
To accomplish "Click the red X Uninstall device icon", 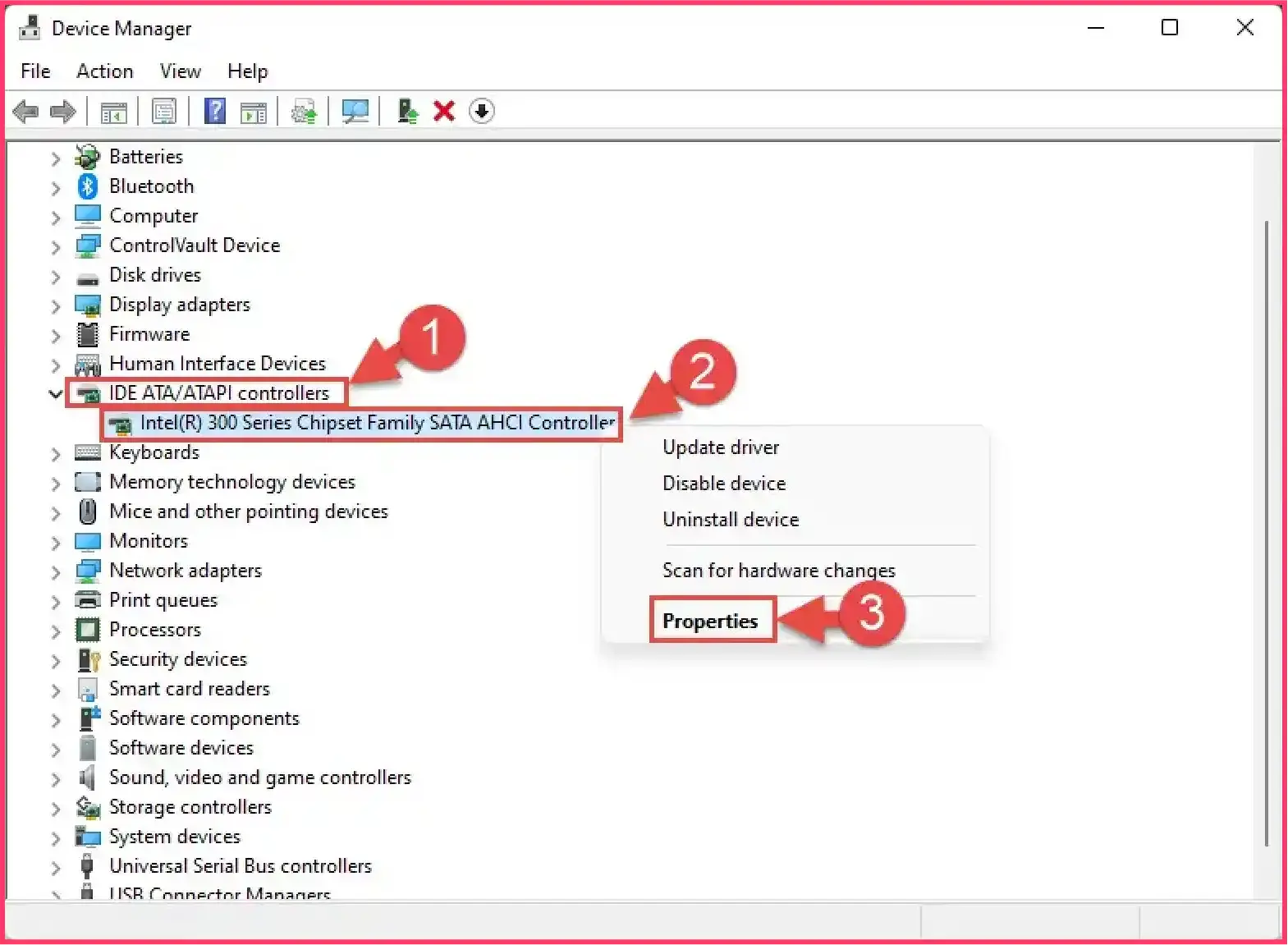I will (x=444, y=111).
